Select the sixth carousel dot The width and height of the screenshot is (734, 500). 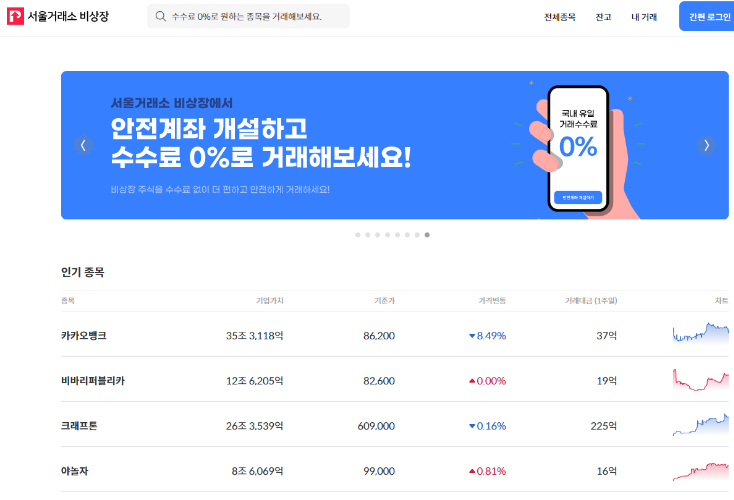pyautogui.click(x=407, y=235)
